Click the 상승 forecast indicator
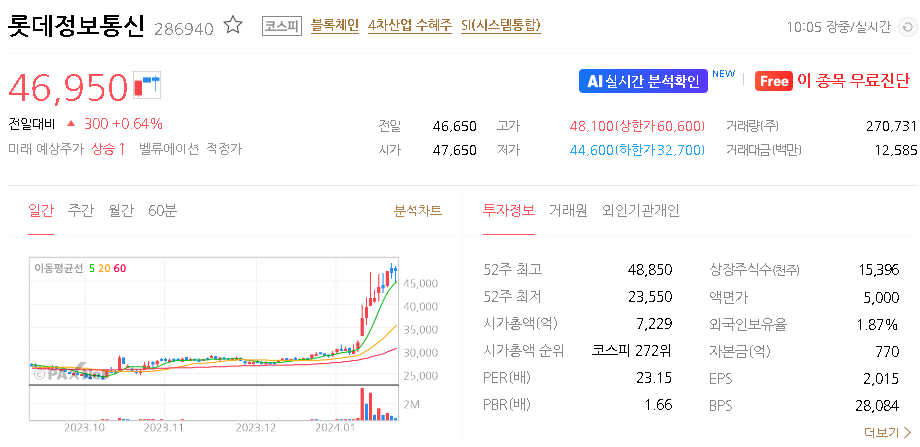 109,149
